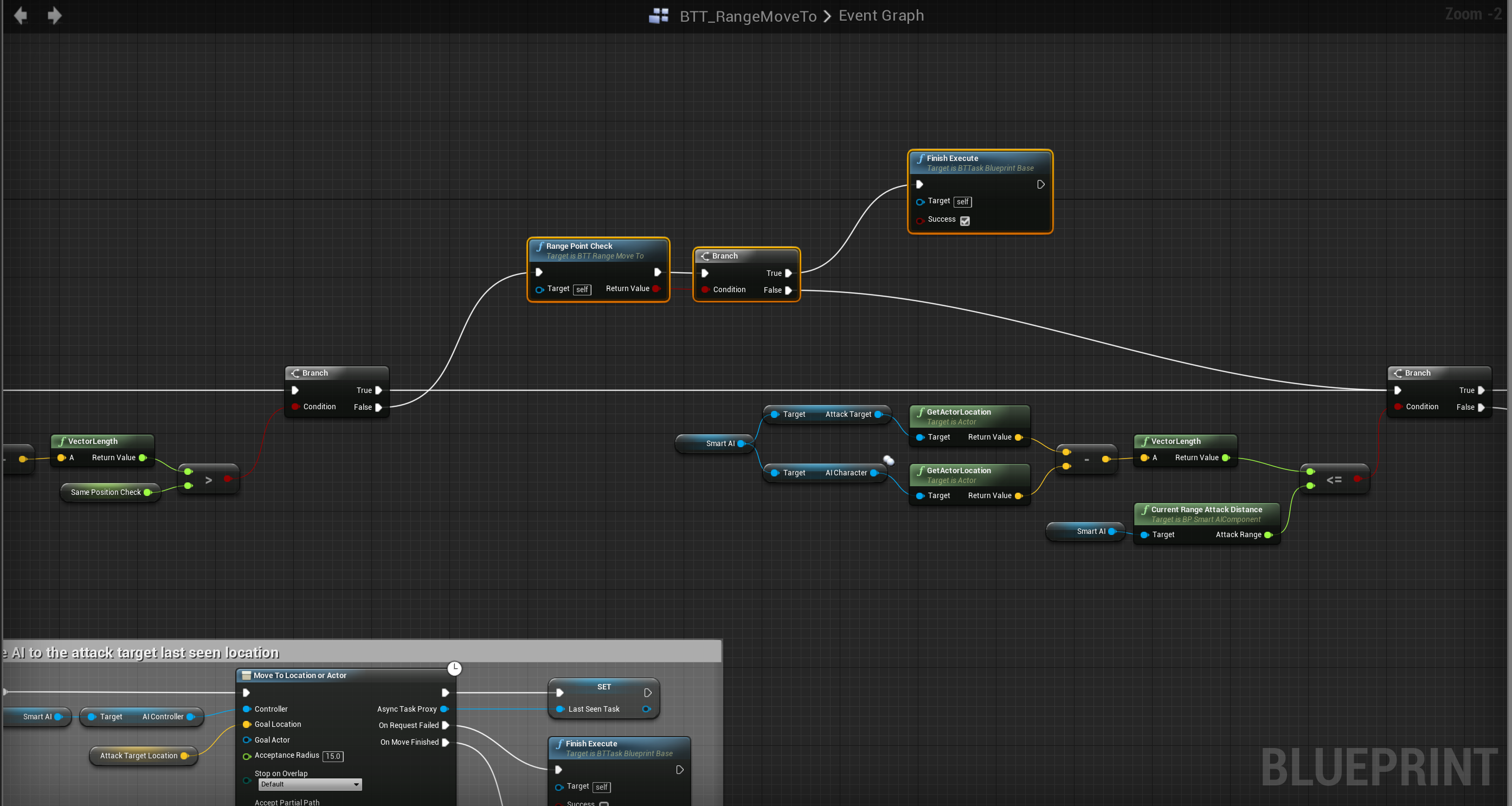This screenshot has height=806, width=1512.
Task: Click the Finish Execute node title
Action: 952,158
